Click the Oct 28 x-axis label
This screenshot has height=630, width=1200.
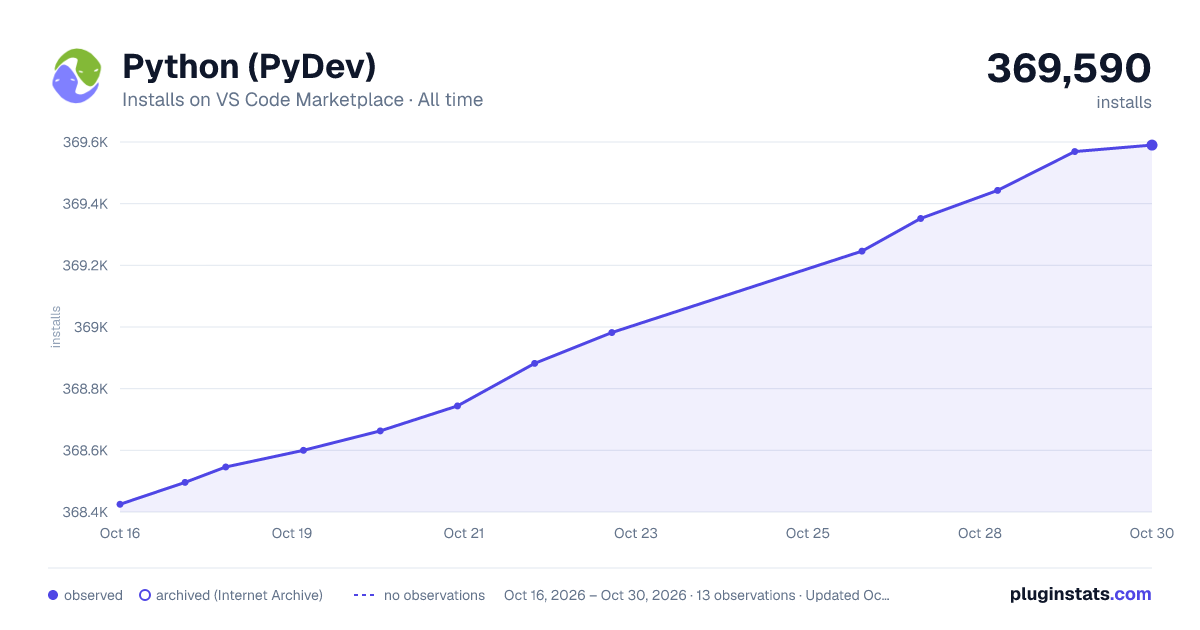[x=980, y=533]
